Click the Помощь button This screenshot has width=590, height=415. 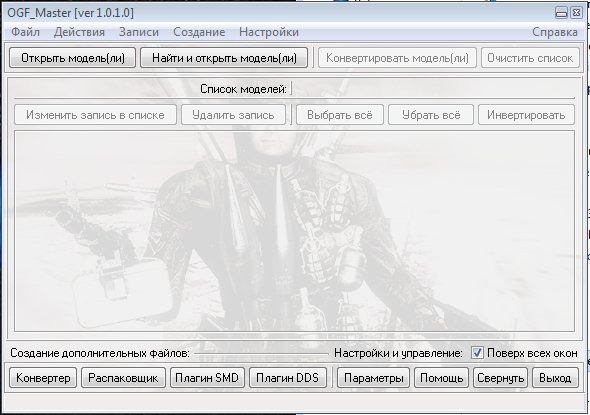click(441, 378)
